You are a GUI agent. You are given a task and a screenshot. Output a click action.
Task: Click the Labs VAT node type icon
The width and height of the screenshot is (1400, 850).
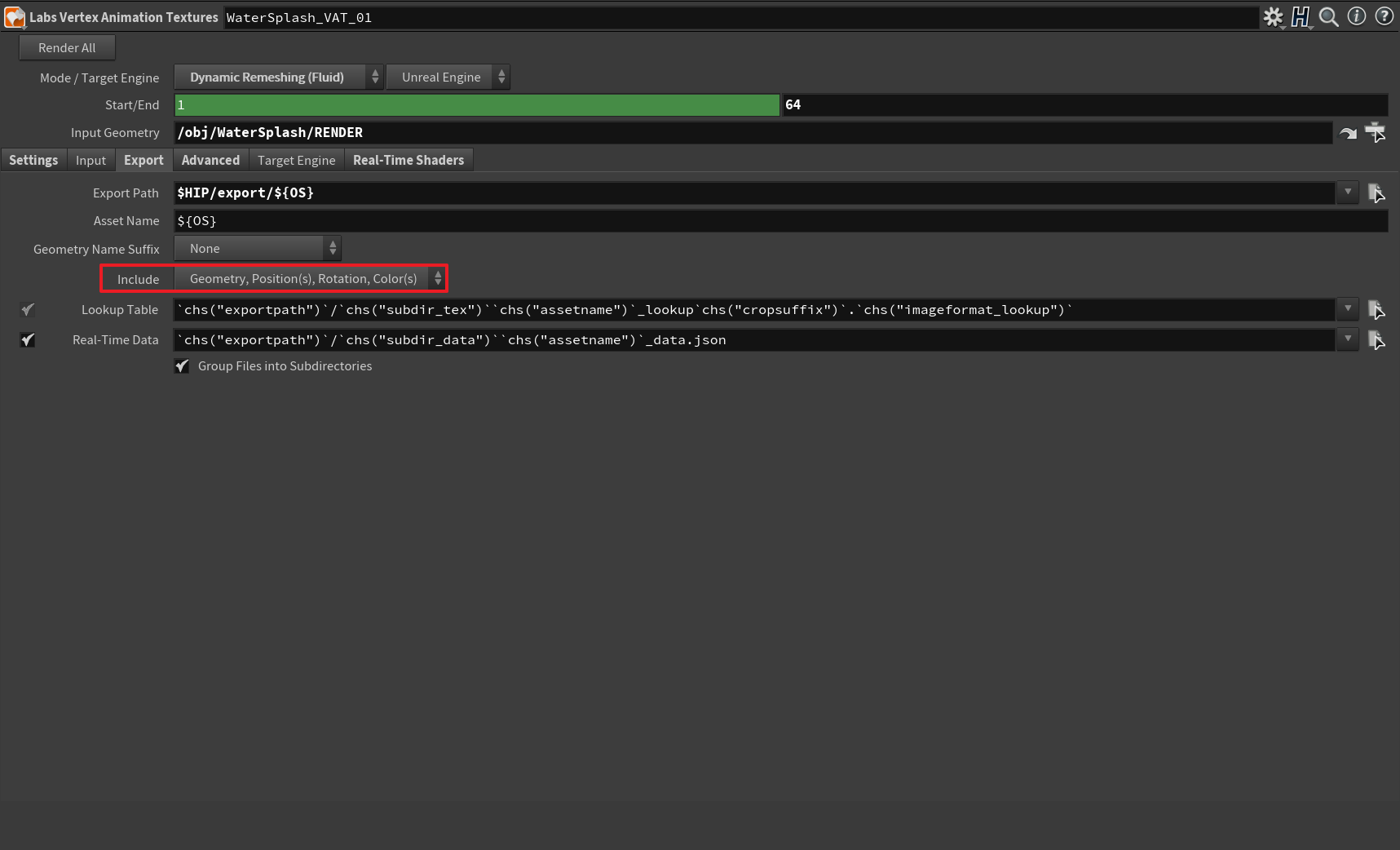[x=15, y=17]
